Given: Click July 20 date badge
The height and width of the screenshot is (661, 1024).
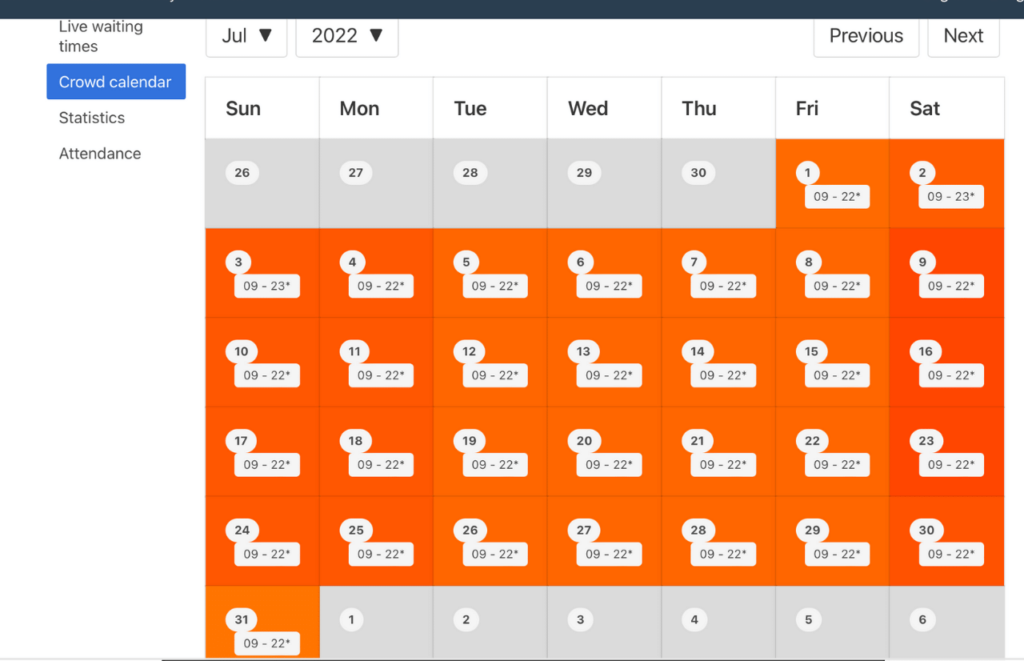Looking at the screenshot, I should (584, 441).
